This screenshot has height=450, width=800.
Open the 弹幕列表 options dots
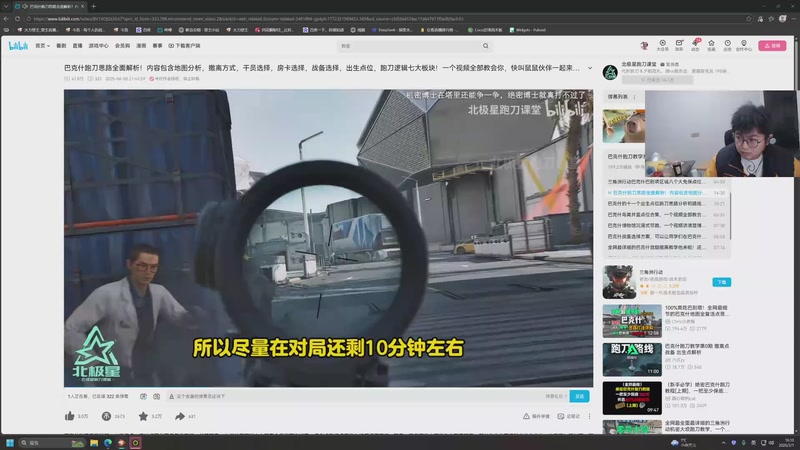pyautogui.click(x=634, y=97)
